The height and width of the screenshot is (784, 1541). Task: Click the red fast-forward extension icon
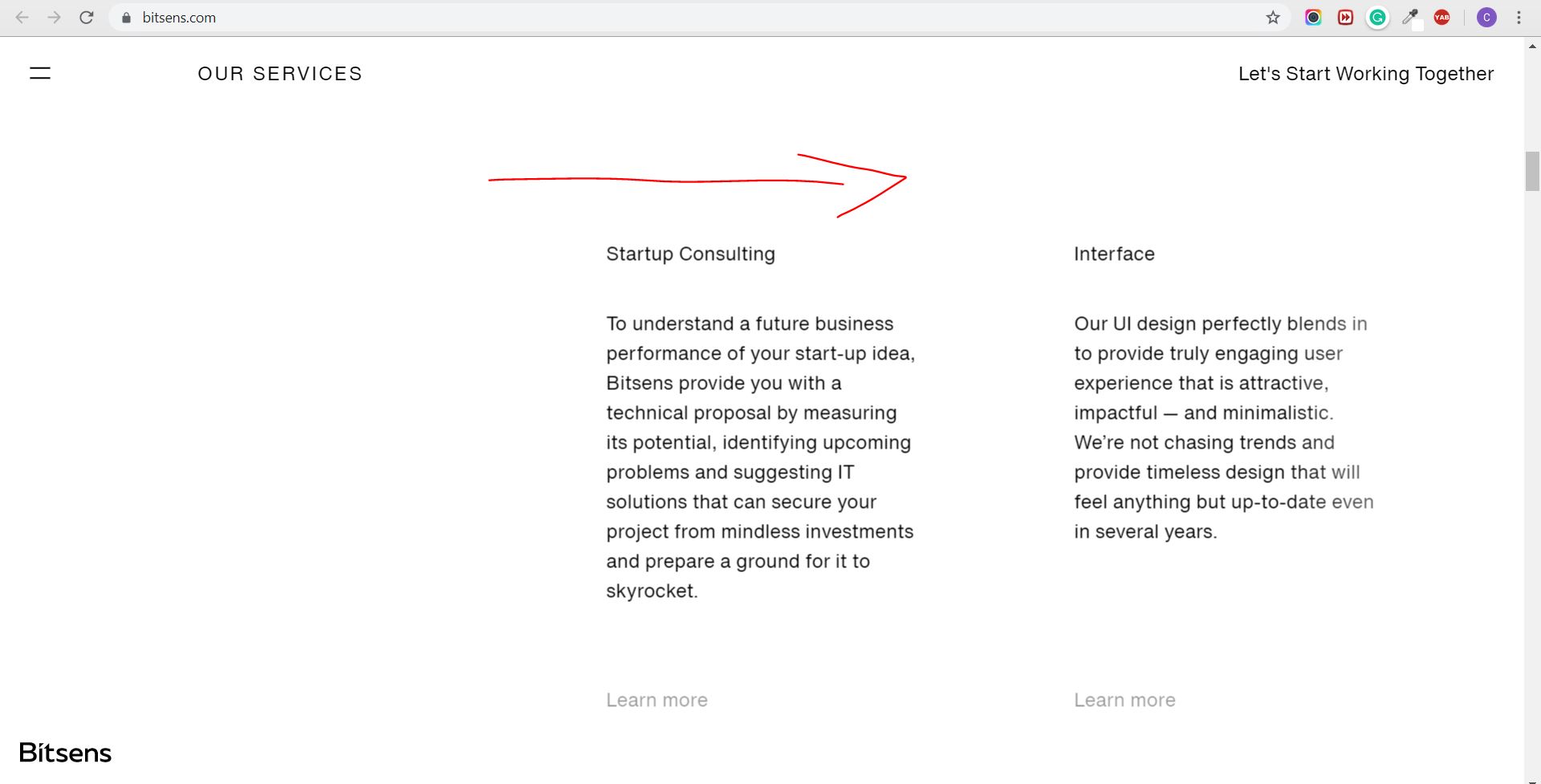[x=1345, y=18]
